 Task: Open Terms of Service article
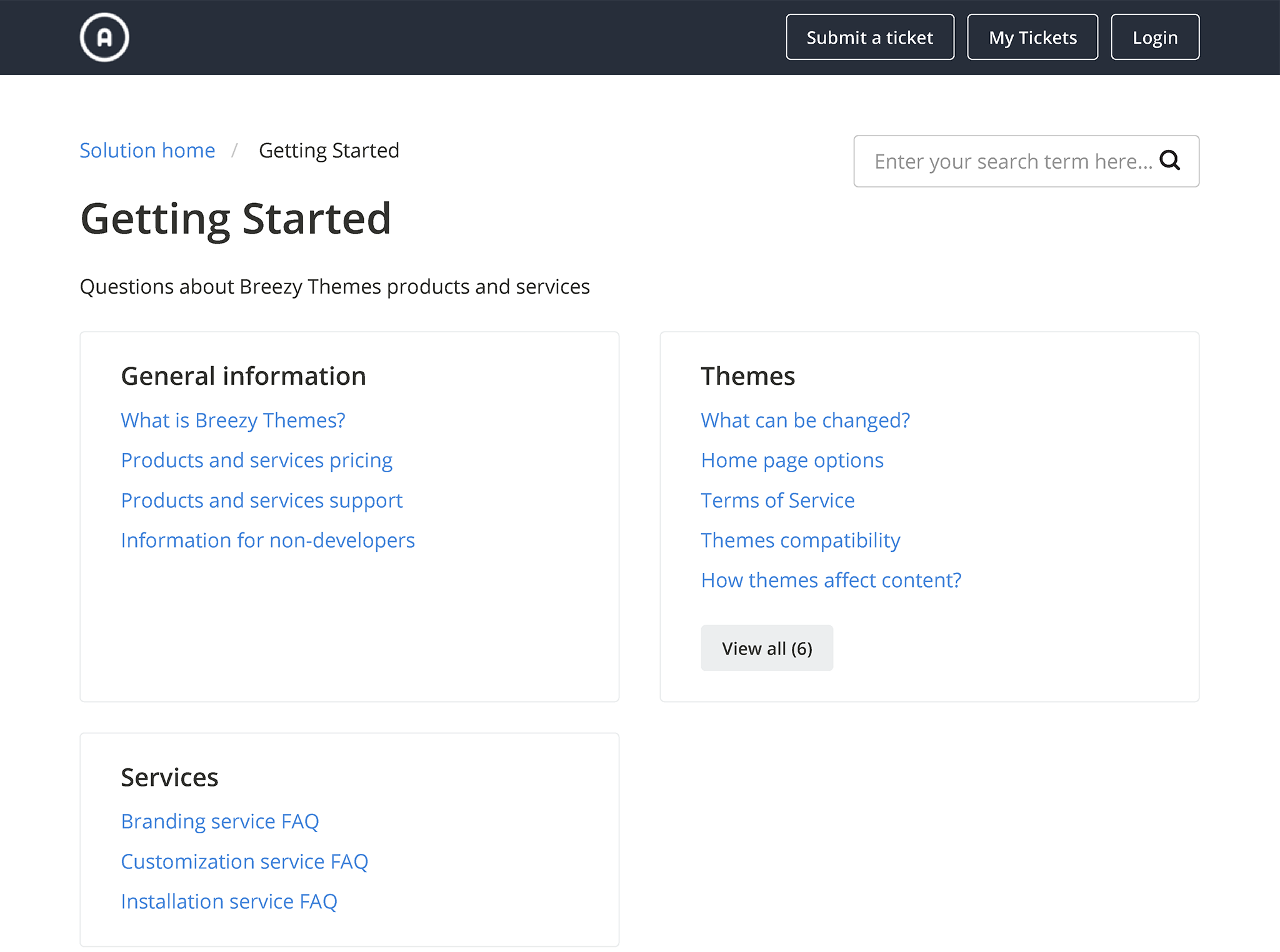778,500
